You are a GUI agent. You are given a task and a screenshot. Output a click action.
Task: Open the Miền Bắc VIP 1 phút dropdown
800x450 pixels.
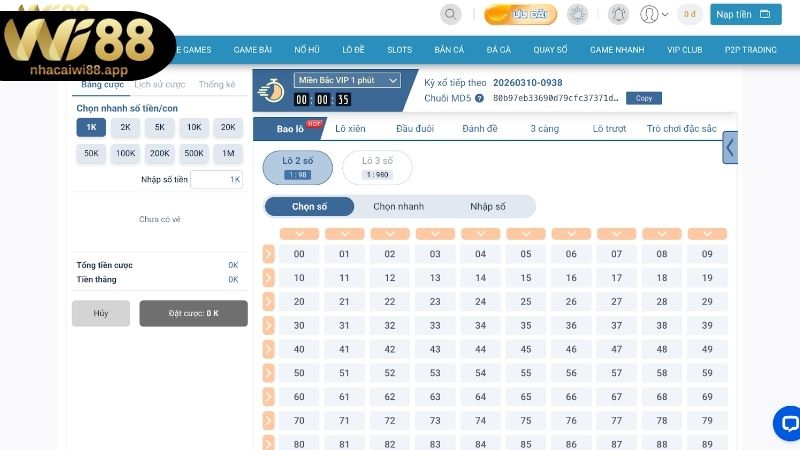(x=347, y=80)
